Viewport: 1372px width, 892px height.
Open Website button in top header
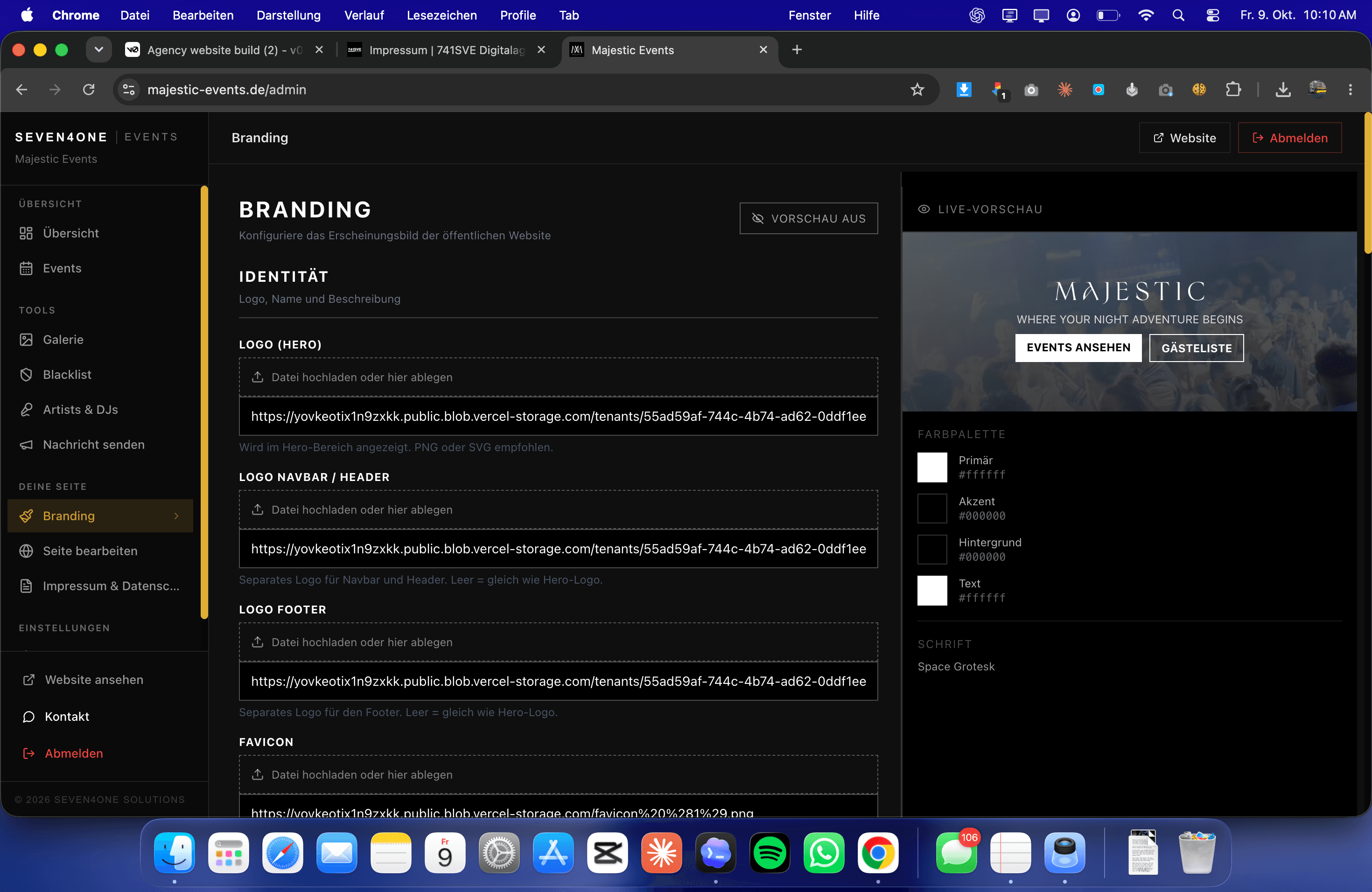point(1184,138)
